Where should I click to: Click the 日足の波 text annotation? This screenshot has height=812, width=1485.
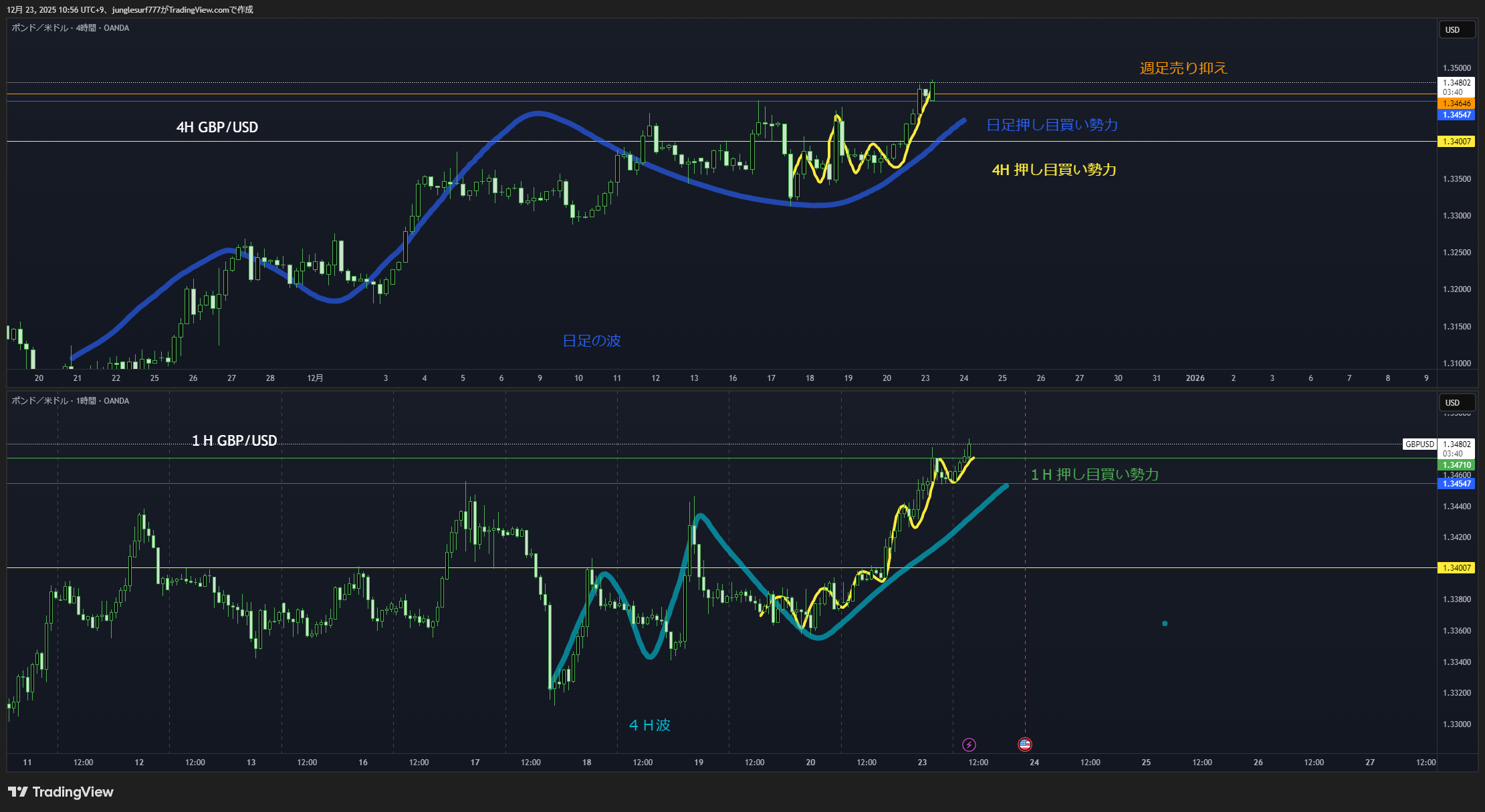pyautogui.click(x=591, y=341)
